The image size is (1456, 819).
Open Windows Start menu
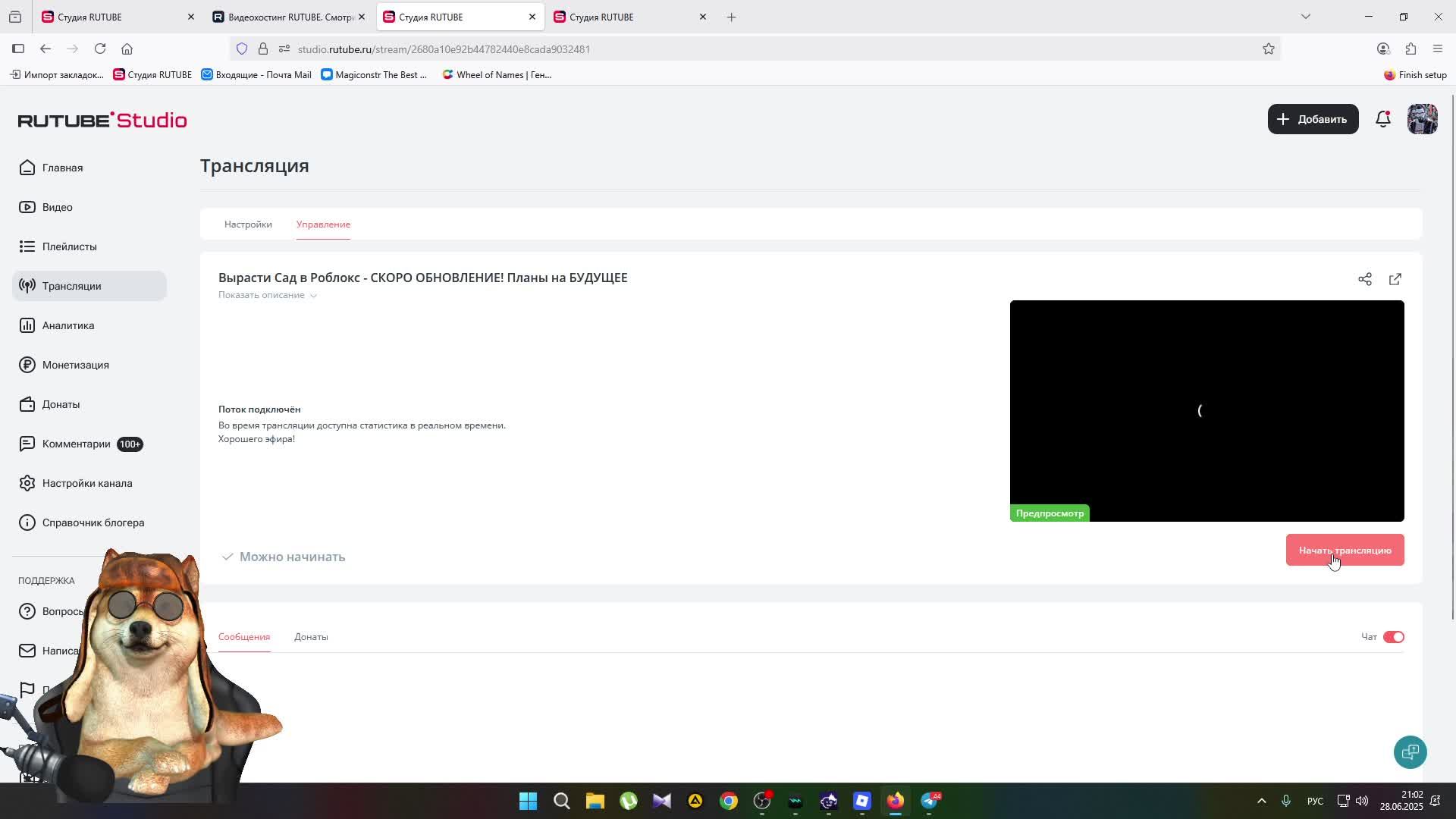529,801
